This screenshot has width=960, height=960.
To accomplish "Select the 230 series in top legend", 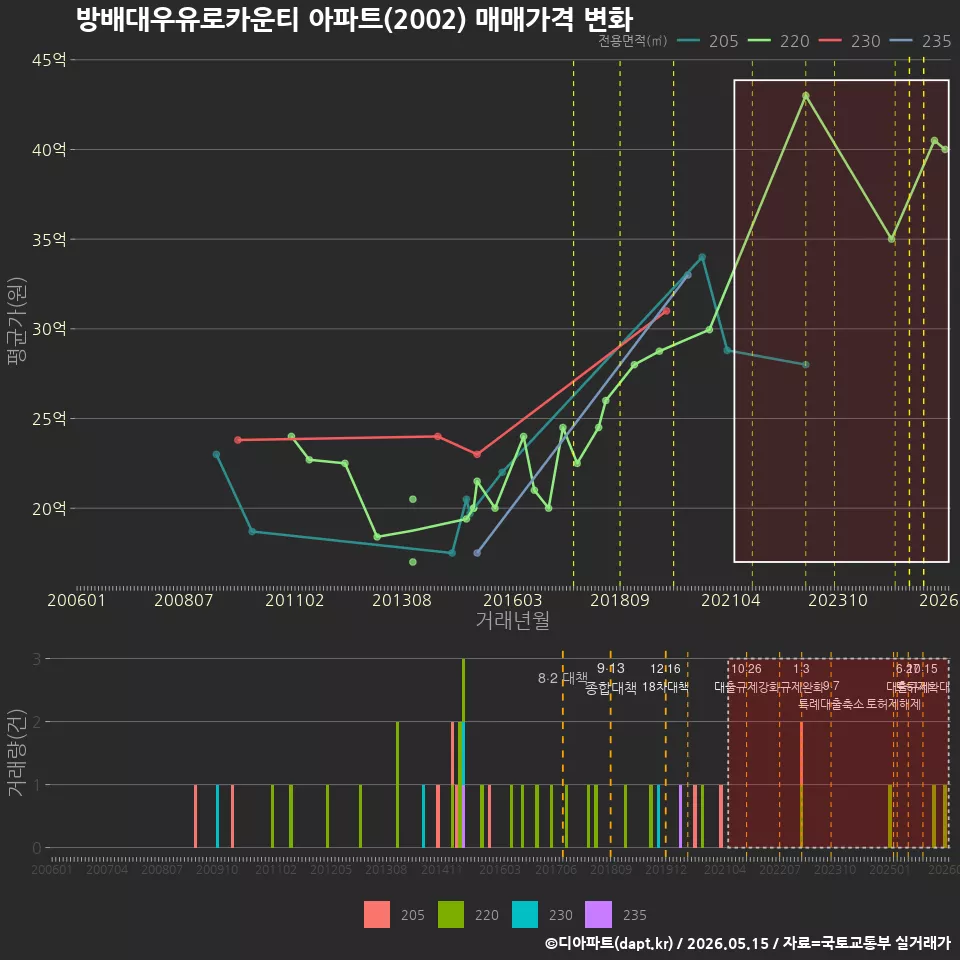I will (850, 41).
